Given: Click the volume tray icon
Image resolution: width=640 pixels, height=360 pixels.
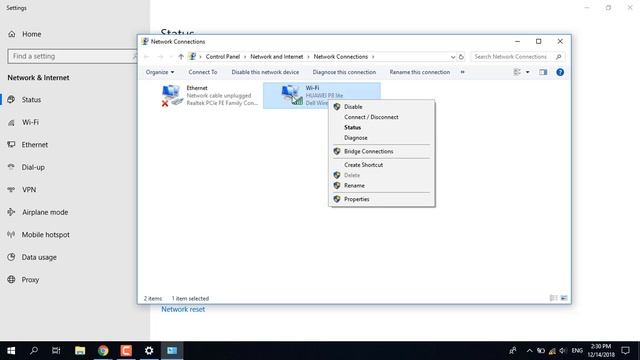Looking at the screenshot, I should [563, 351].
